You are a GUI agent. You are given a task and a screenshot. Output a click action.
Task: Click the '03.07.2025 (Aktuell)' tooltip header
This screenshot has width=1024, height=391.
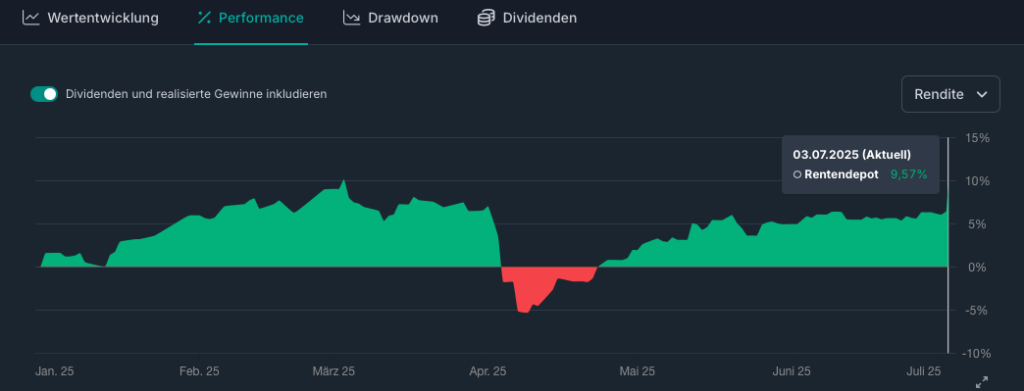pos(852,155)
